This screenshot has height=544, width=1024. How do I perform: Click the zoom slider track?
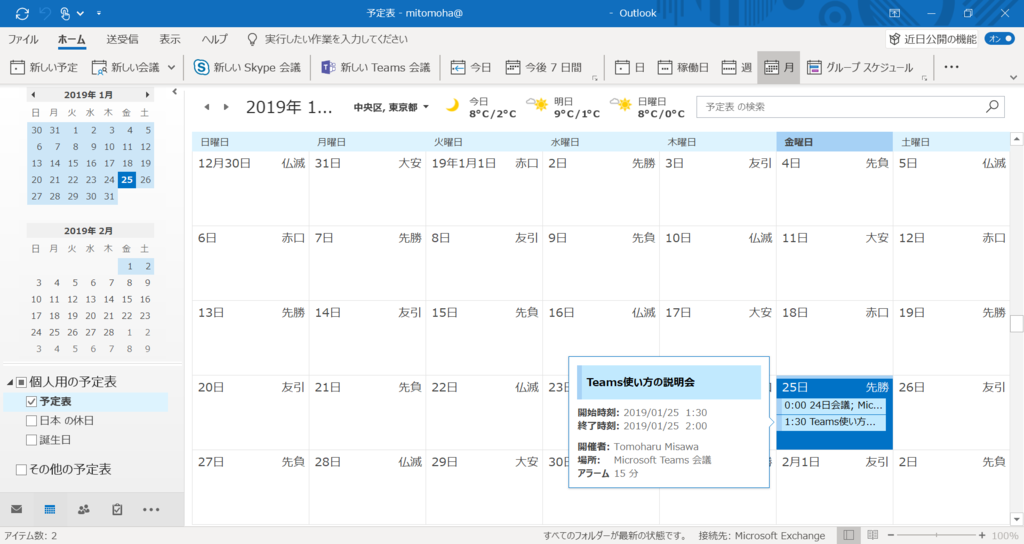click(x=936, y=536)
